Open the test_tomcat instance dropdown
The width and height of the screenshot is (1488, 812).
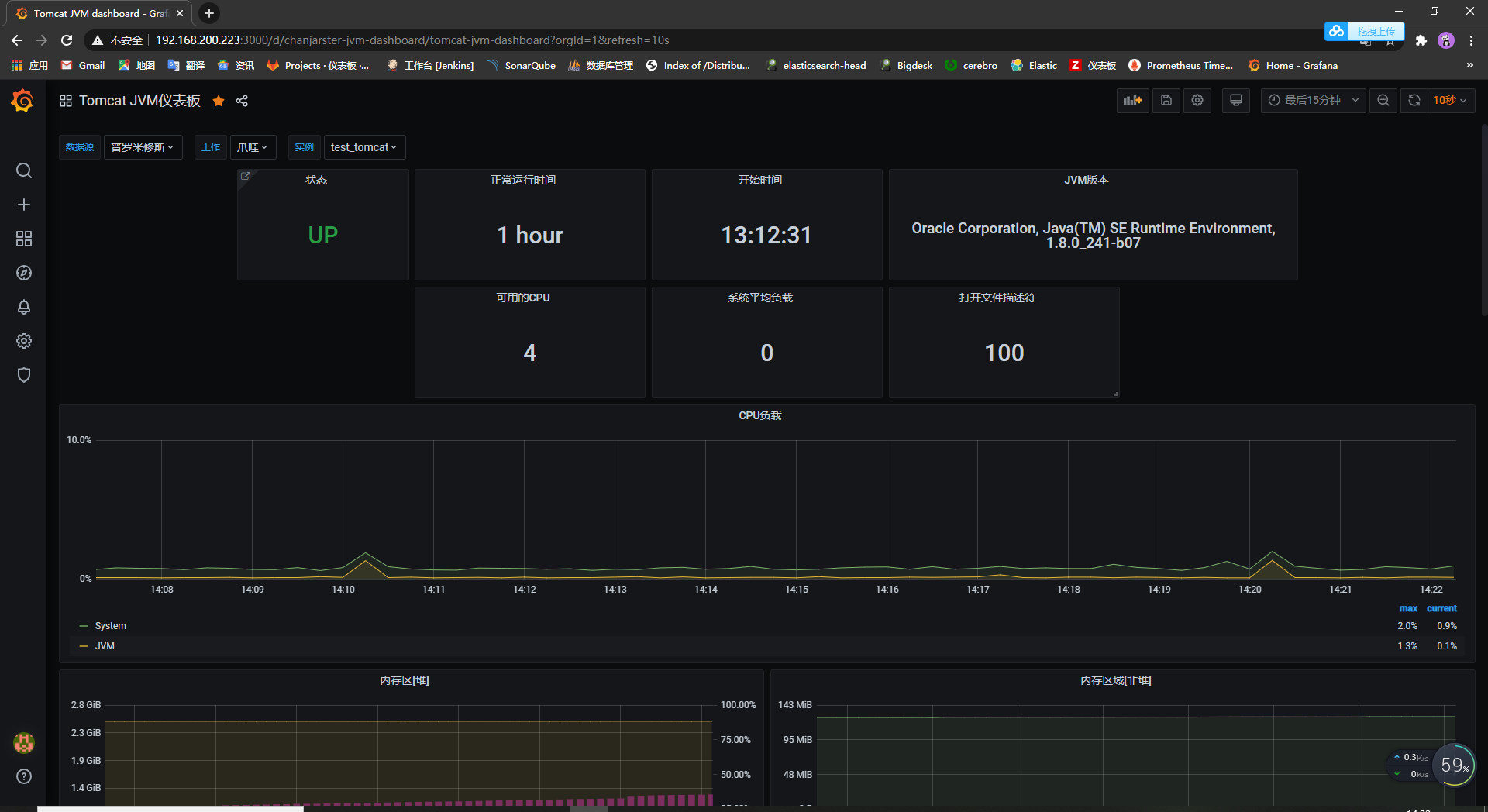[364, 147]
